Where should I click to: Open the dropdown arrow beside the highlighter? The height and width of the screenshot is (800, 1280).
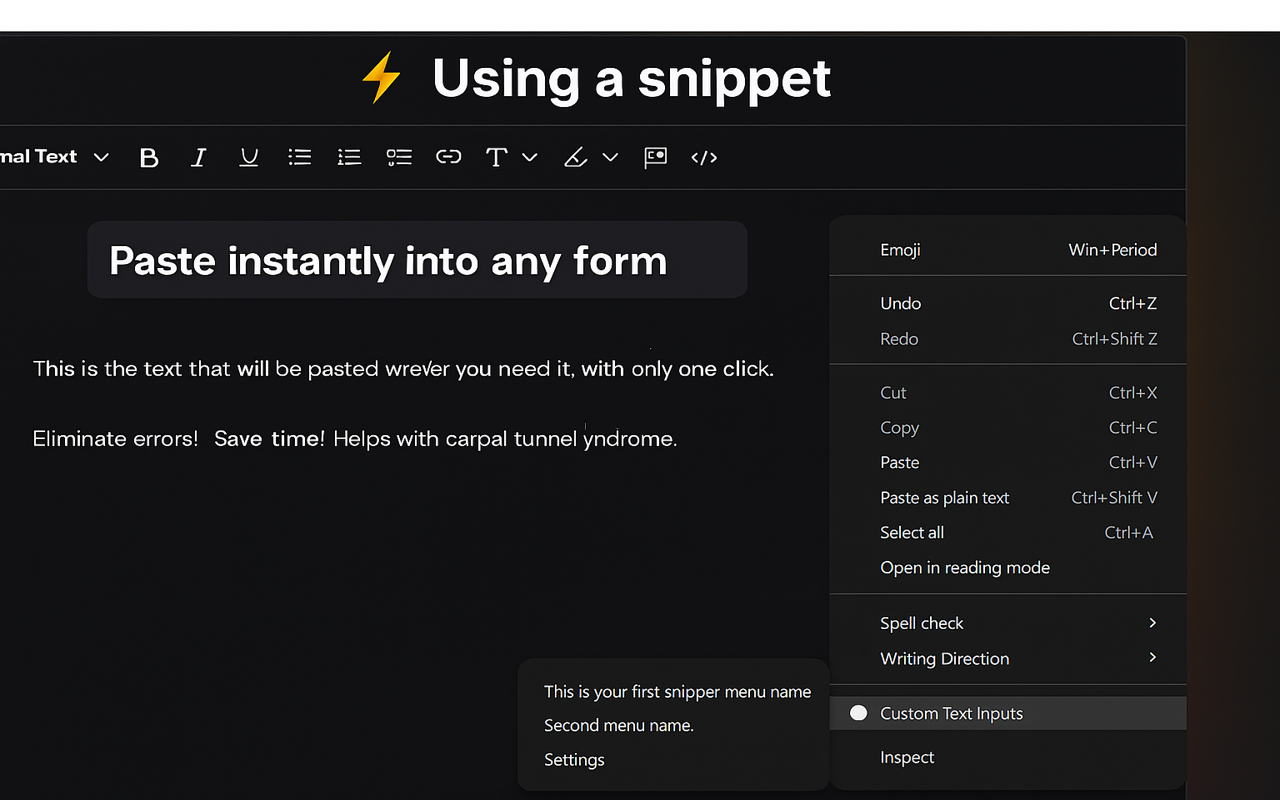click(x=610, y=158)
